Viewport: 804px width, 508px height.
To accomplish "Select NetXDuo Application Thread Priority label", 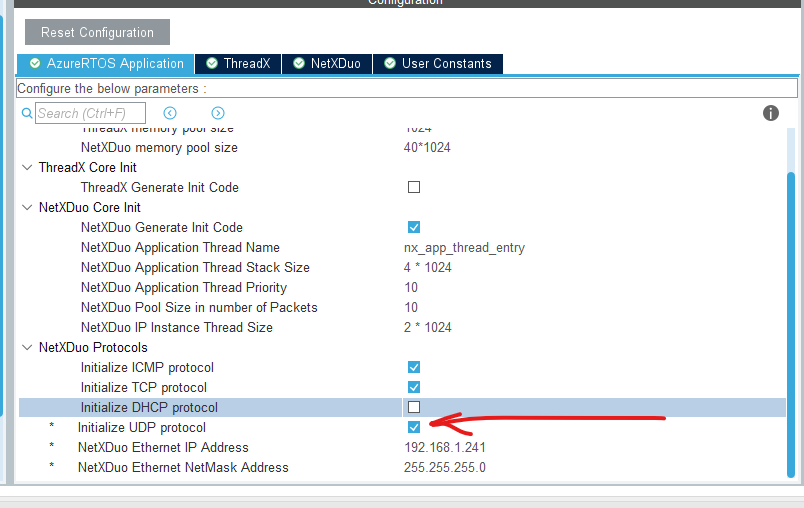I will coord(184,288).
